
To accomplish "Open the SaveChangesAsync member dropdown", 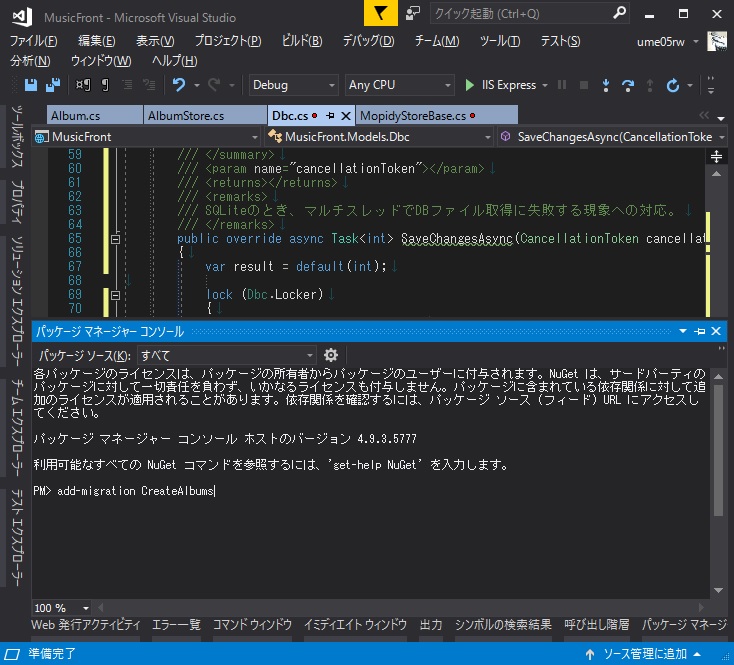I will [611, 137].
